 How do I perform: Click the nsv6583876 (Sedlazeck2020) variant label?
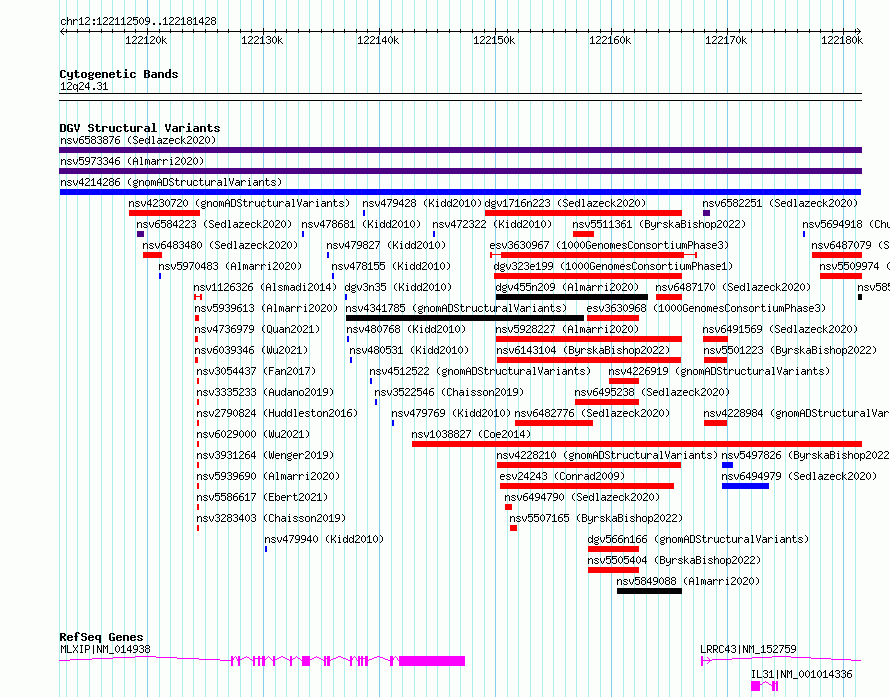tap(138, 140)
